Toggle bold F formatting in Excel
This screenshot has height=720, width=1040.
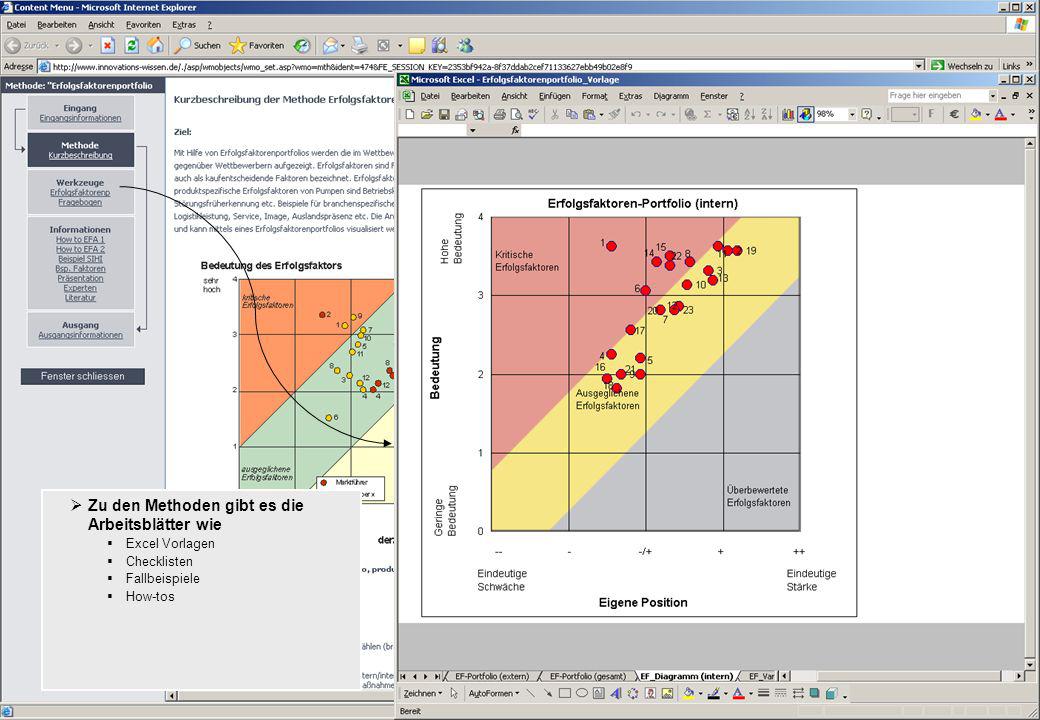pyautogui.click(x=931, y=114)
